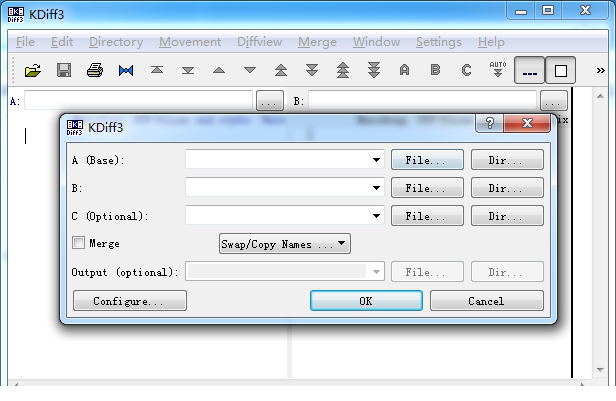The width and height of the screenshot is (616, 401).
Task: Focus the C (Optional) text field
Action: pos(278,216)
